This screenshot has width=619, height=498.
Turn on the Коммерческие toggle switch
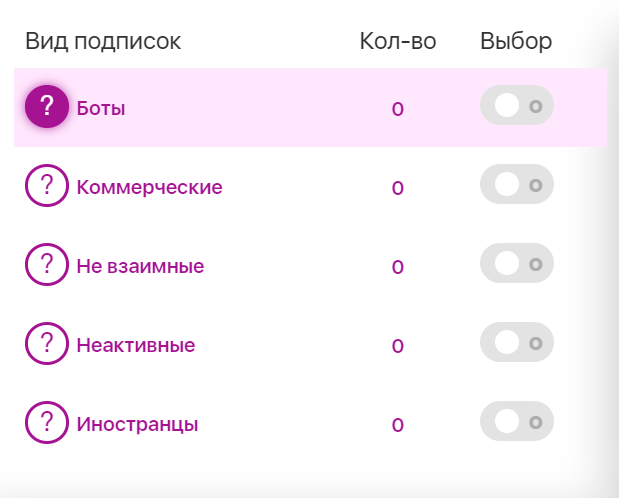pyautogui.click(x=516, y=185)
